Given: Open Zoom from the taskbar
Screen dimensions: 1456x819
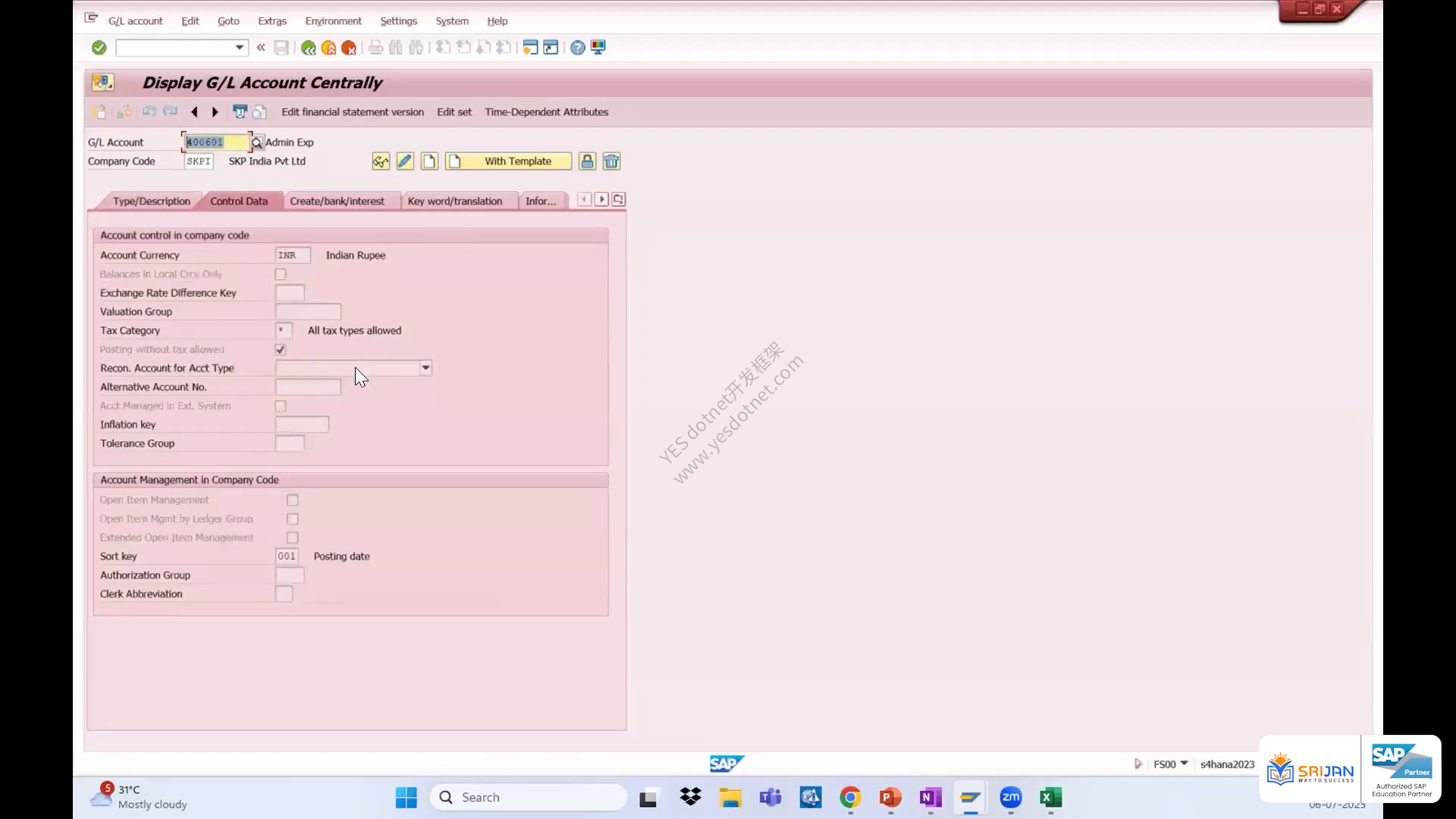Looking at the screenshot, I should pos(1011,798).
